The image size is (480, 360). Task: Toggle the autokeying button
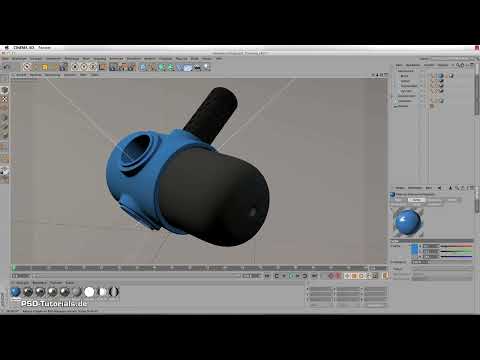(338, 276)
